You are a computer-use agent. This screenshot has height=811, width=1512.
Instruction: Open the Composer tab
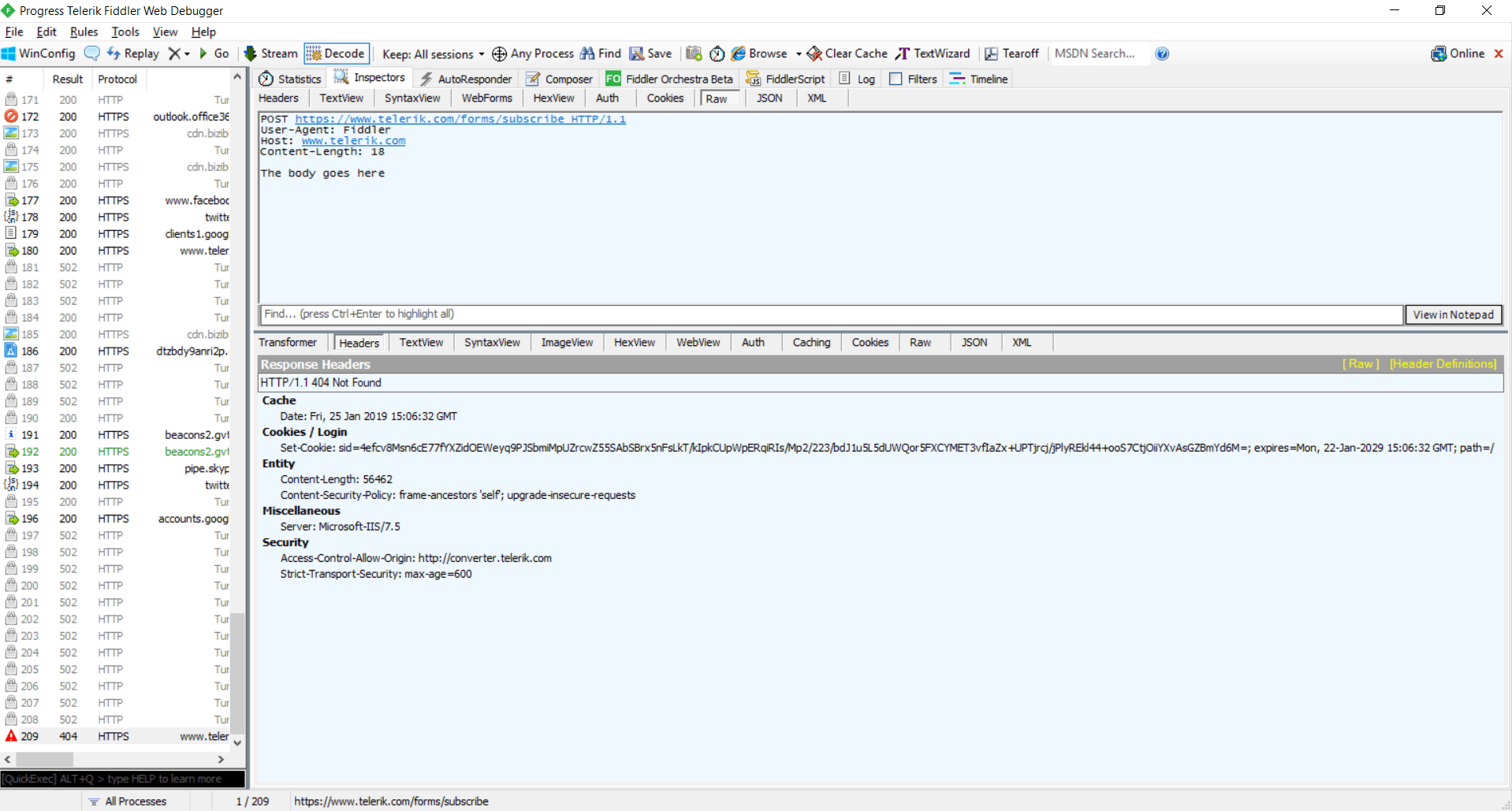tap(559, 79)
